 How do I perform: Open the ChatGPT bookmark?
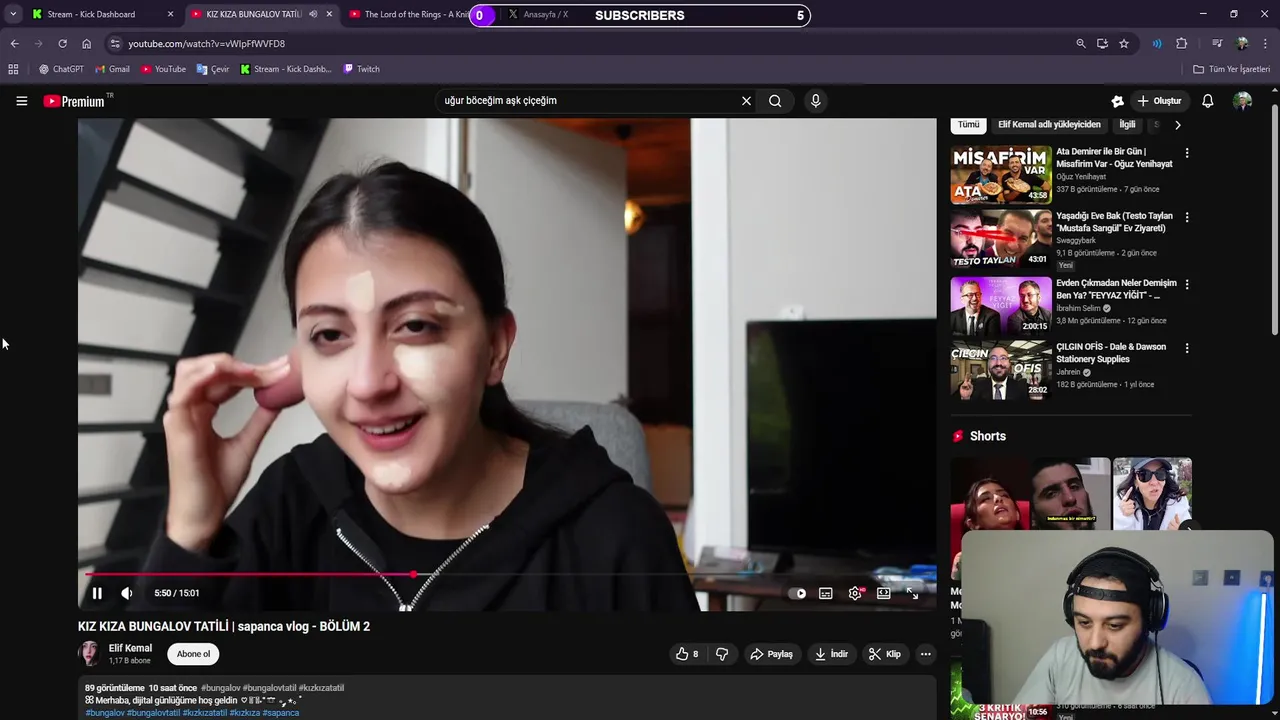(61, 69)
